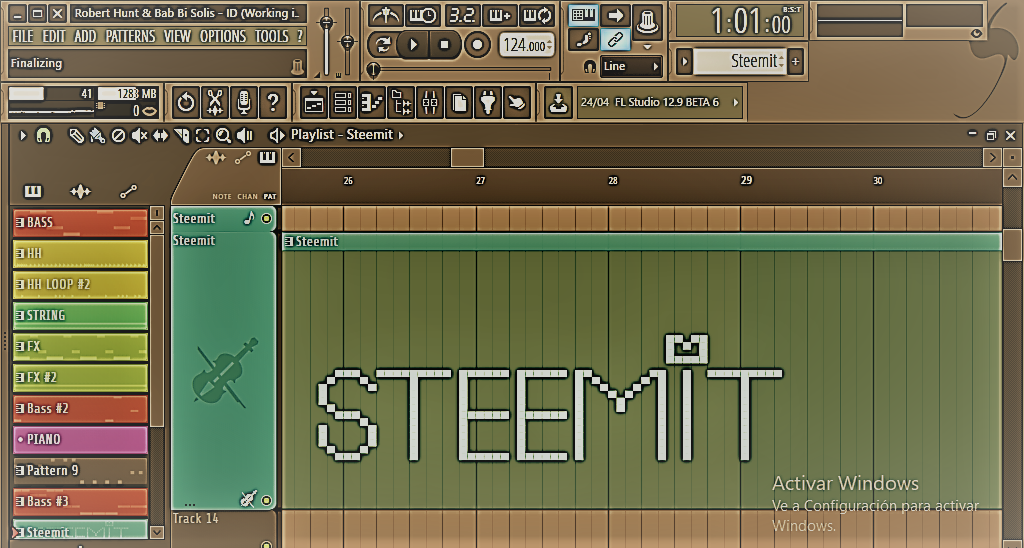1024x548 pixels.
Task: Select the Playlist mute tool
Action: click(x=139, y=136)
